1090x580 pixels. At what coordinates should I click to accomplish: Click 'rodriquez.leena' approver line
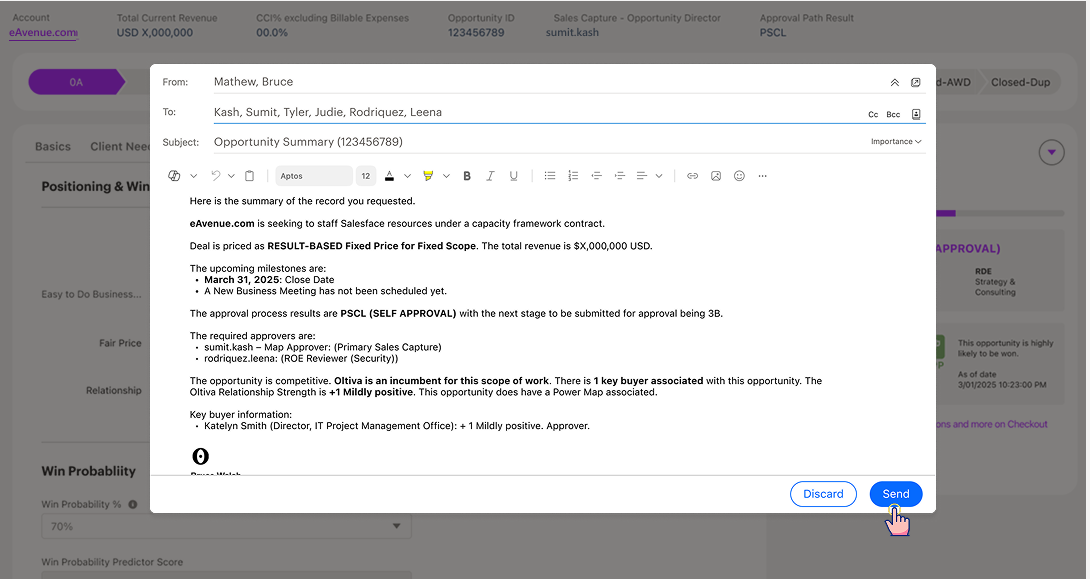coord(301,359)
